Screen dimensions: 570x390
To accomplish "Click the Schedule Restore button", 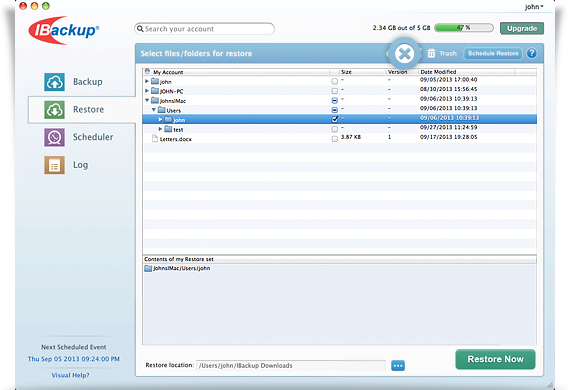I will coord(493,53).
